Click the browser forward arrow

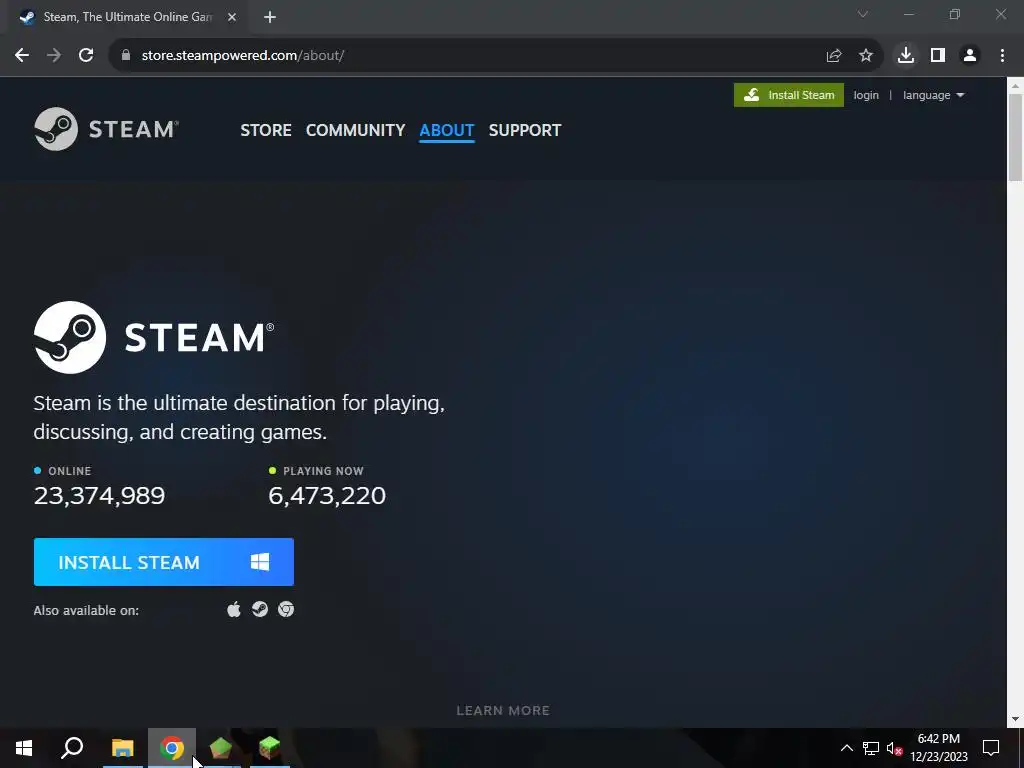pyautogui.click(x=54, y=56)
